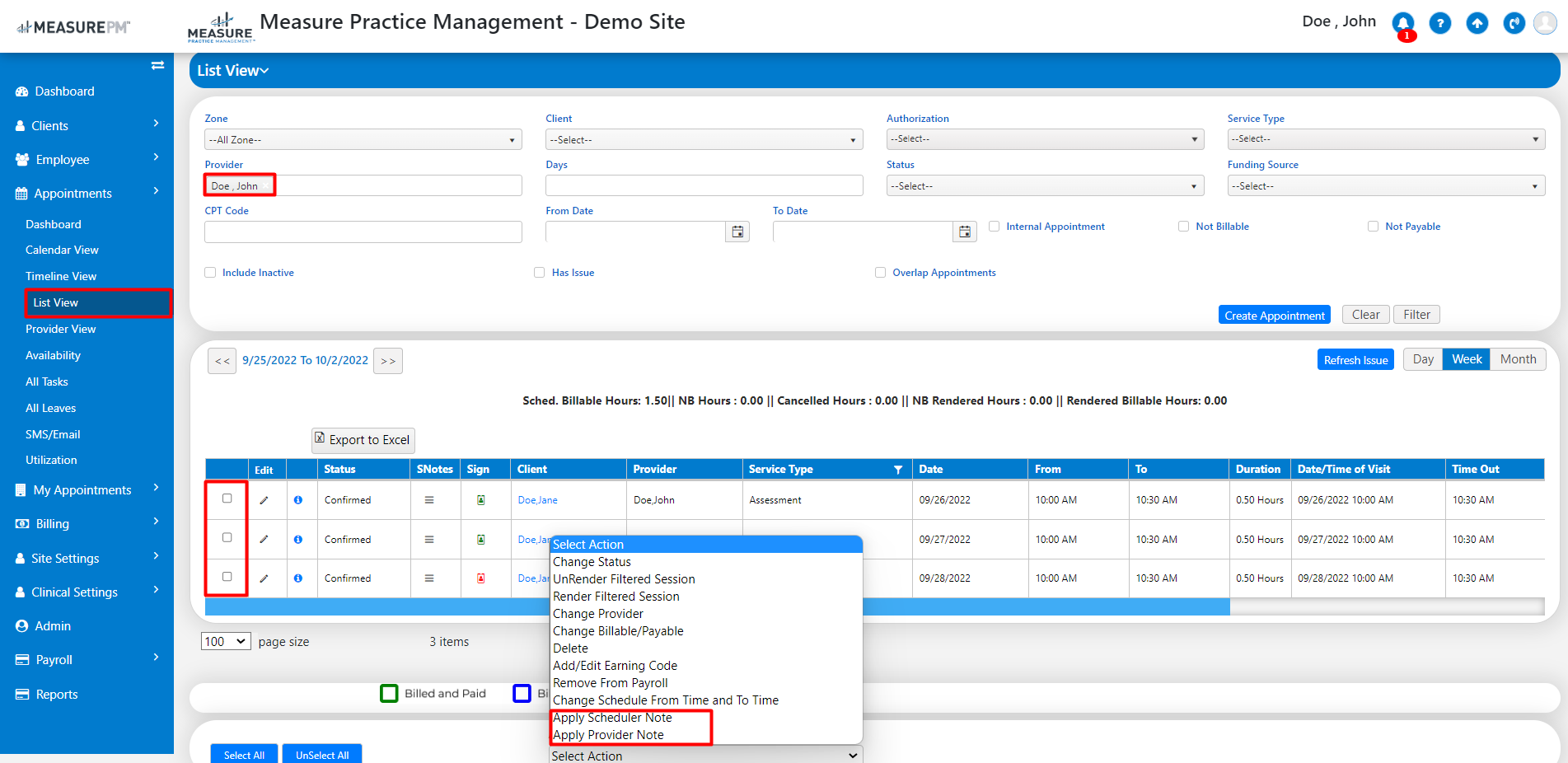Image resolution: width=1568 pixels, height=763 pixels.
Task: Open SNotes for the 09/27/2022 appointment
Action: 429,540
